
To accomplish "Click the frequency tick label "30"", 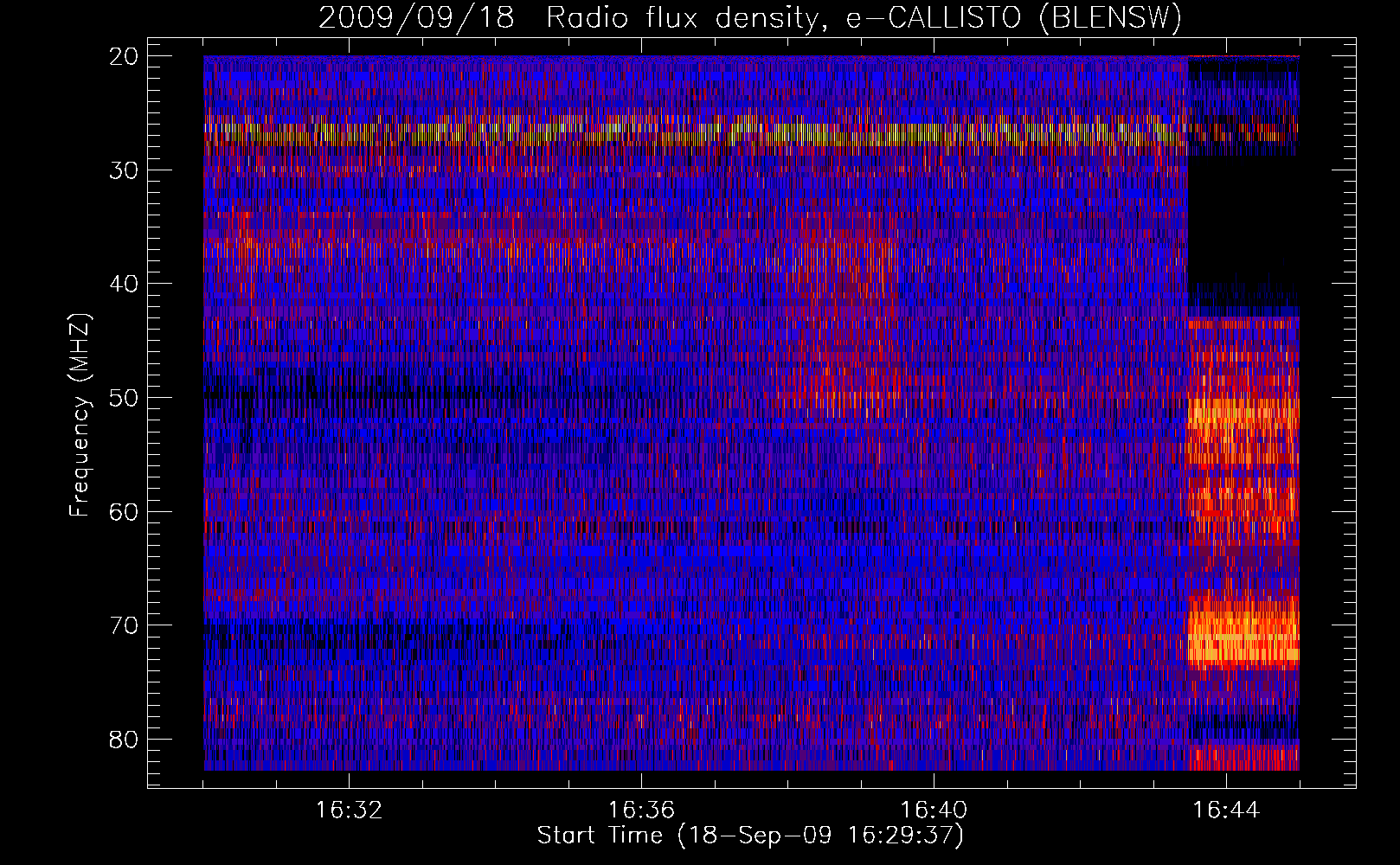I will coord(125,170).
